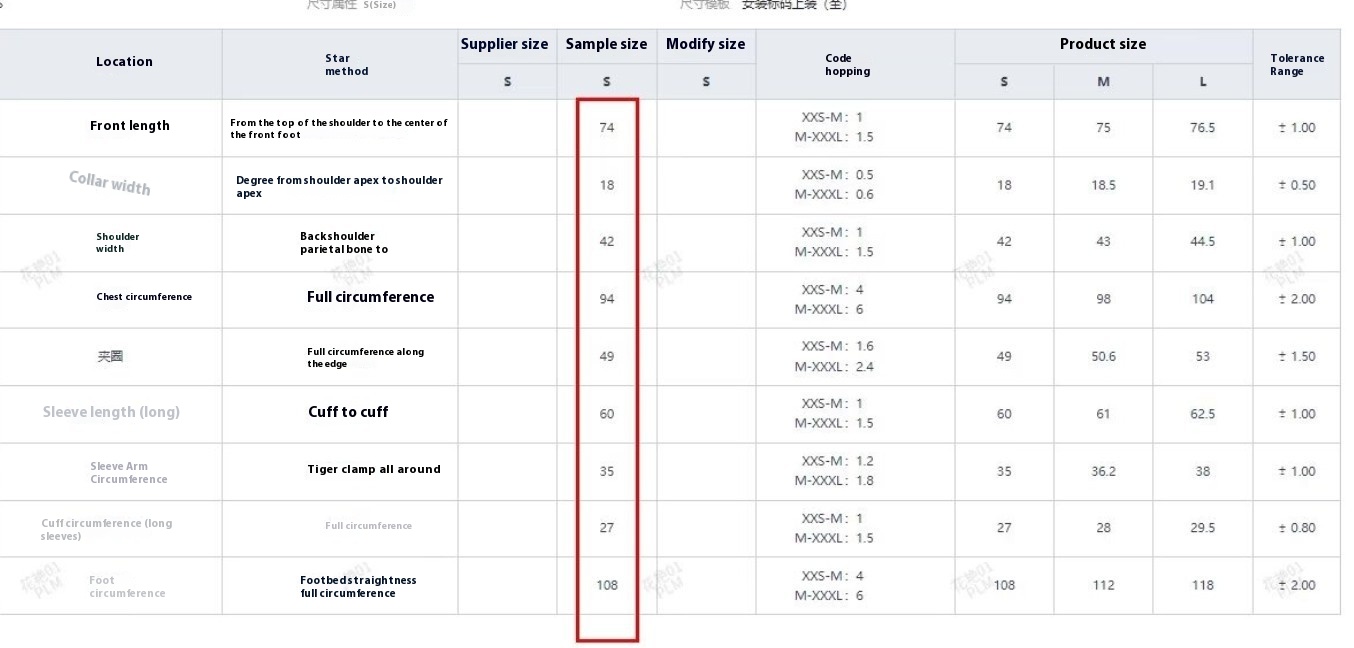Select the sample size value 108
Image resolution: width=1354 pixels, height=648 pixels.
pyautogui.click(x=607, y=585)
